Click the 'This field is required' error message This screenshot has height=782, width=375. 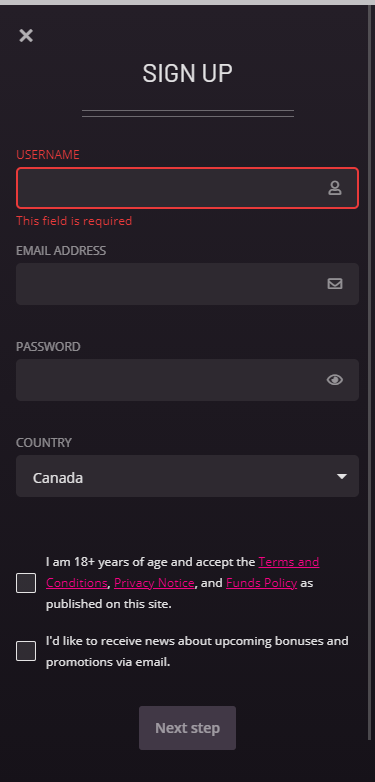click(x=74, y=220)
